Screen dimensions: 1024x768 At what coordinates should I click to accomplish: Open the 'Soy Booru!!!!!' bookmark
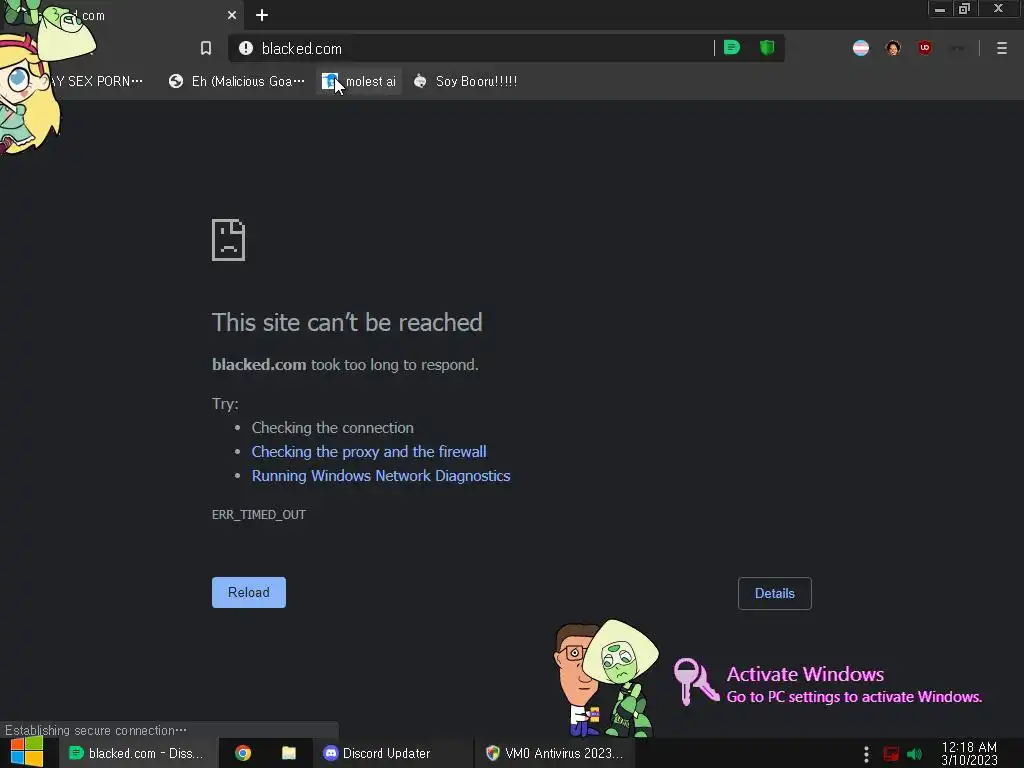(466, 81)
